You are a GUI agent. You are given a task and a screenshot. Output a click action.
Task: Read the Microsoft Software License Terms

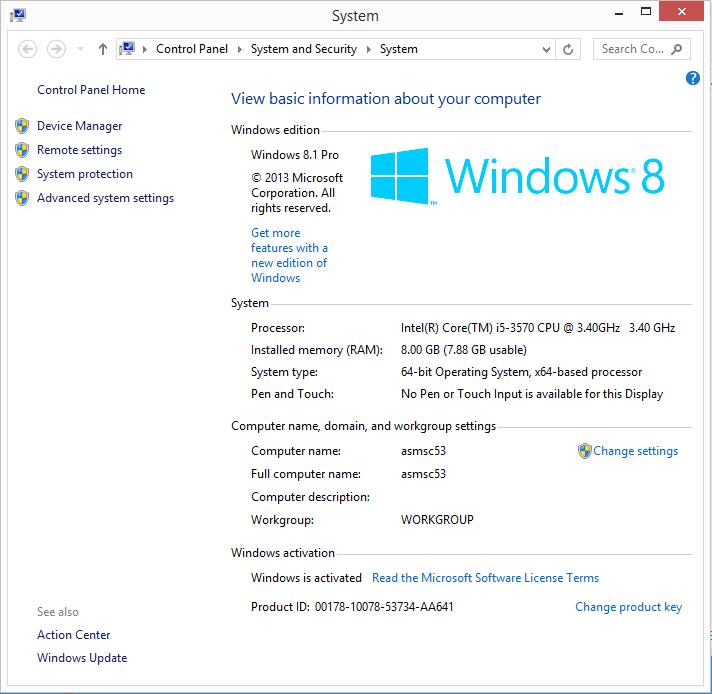tap(485, 577)
